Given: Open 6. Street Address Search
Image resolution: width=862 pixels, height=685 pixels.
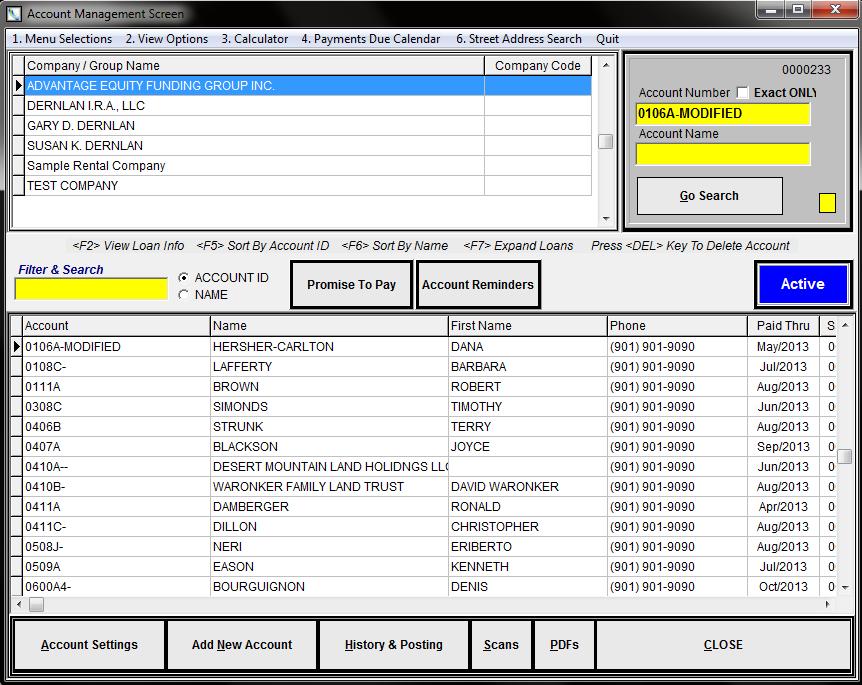Looking at the screenshot, I should click(519, 39).
